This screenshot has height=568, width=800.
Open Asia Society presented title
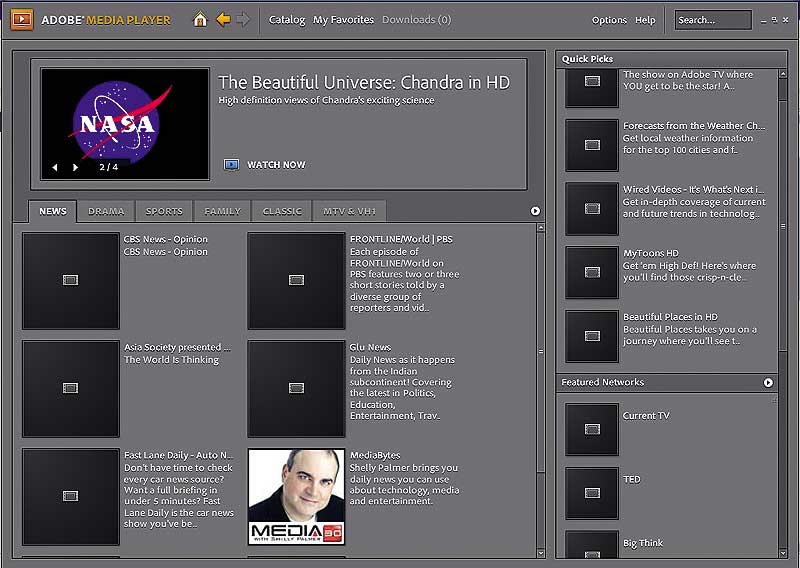pos(177,347)
